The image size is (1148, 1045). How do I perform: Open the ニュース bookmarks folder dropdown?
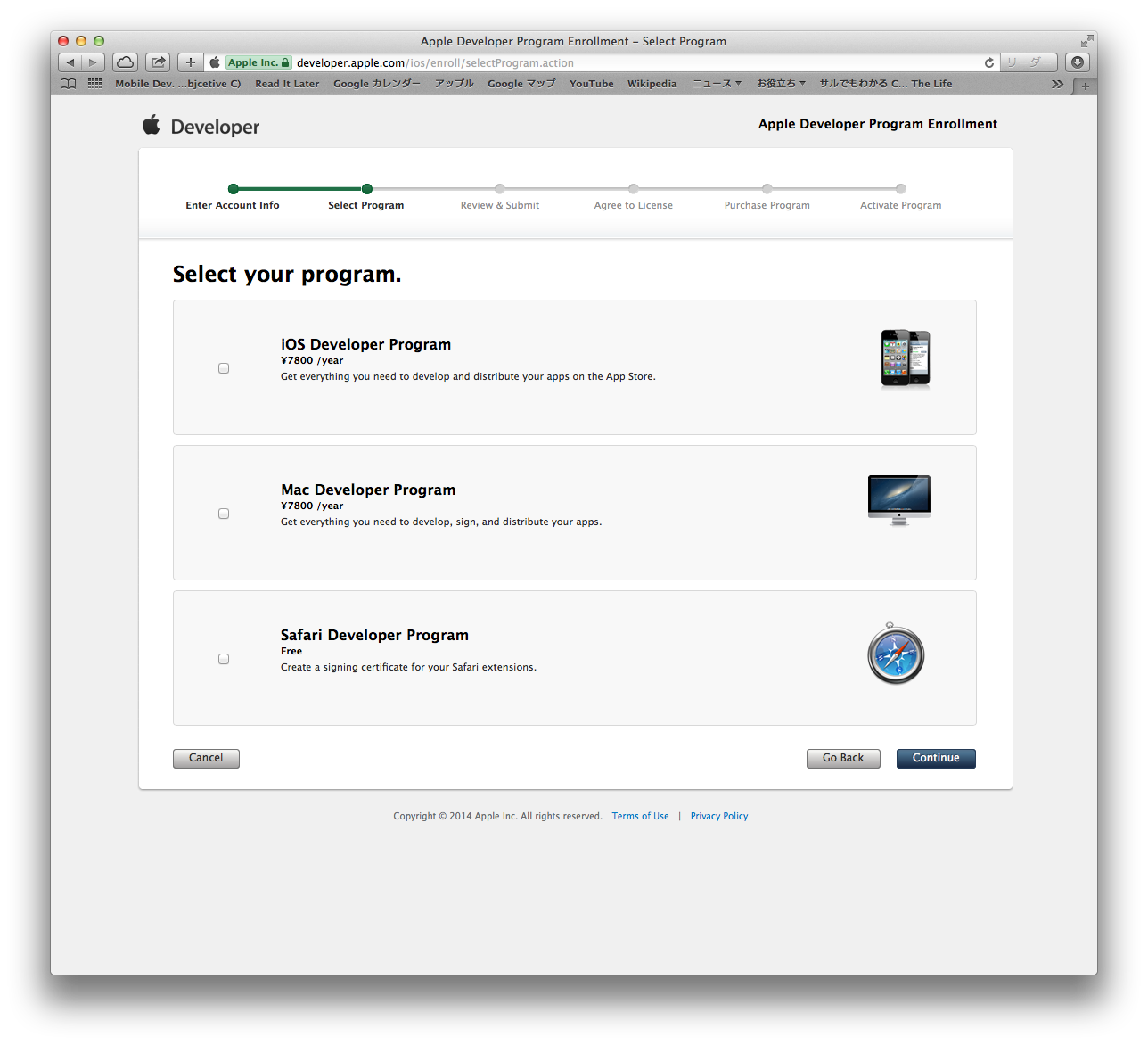tap(717, 84)
